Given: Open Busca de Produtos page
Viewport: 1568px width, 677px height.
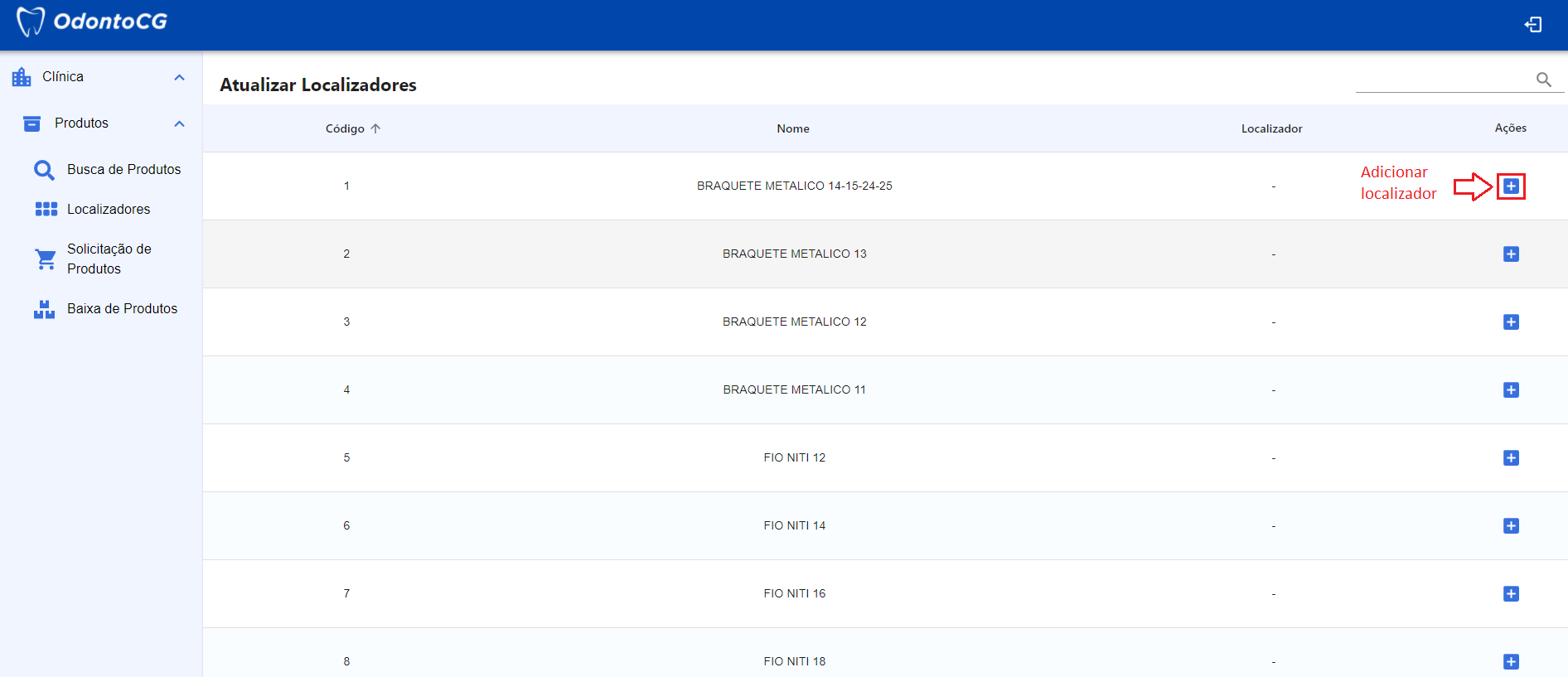Looking at the screenshot, I should [x=123, y=170].
